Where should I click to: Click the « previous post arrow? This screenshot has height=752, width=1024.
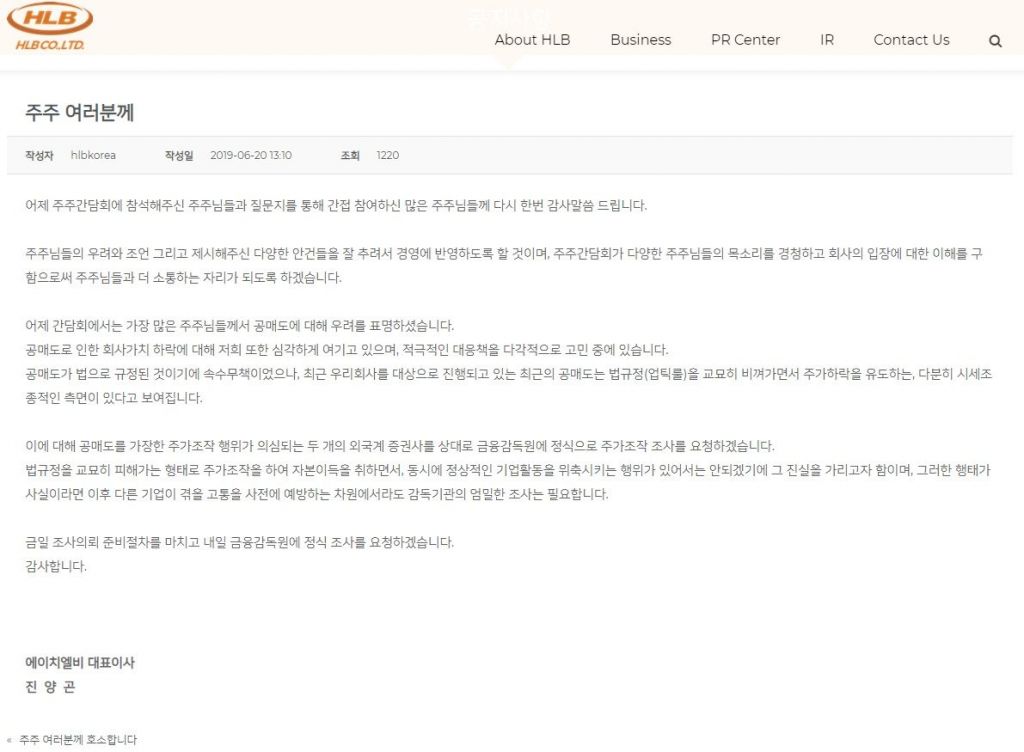click(x=10, y=740)
